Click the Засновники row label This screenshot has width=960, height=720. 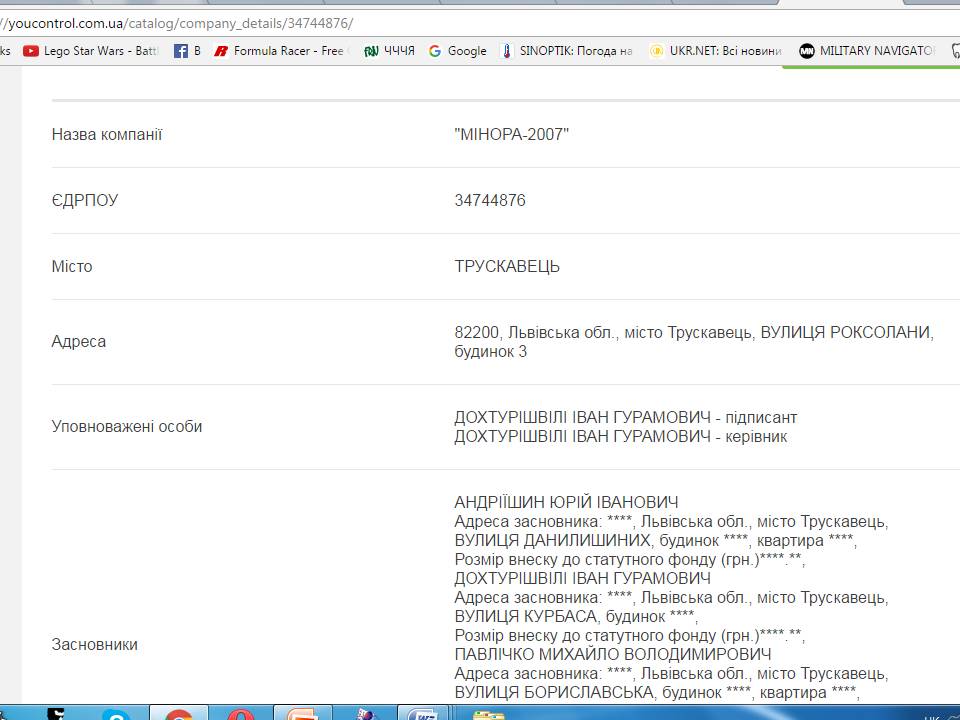tap(95, 645)
